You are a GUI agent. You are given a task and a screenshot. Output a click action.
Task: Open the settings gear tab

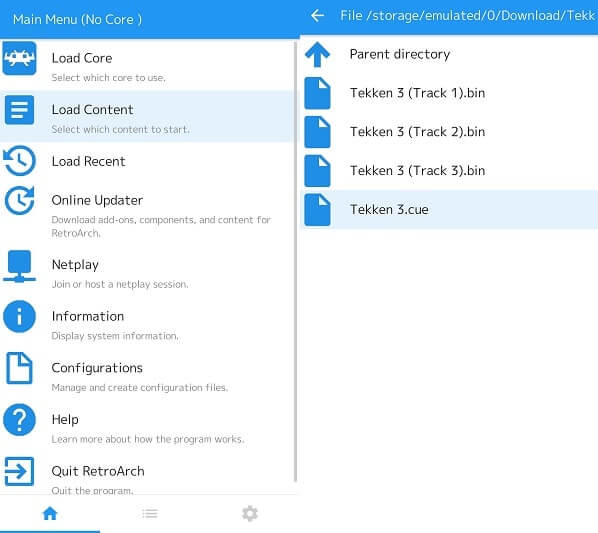(x=250, y=514)
